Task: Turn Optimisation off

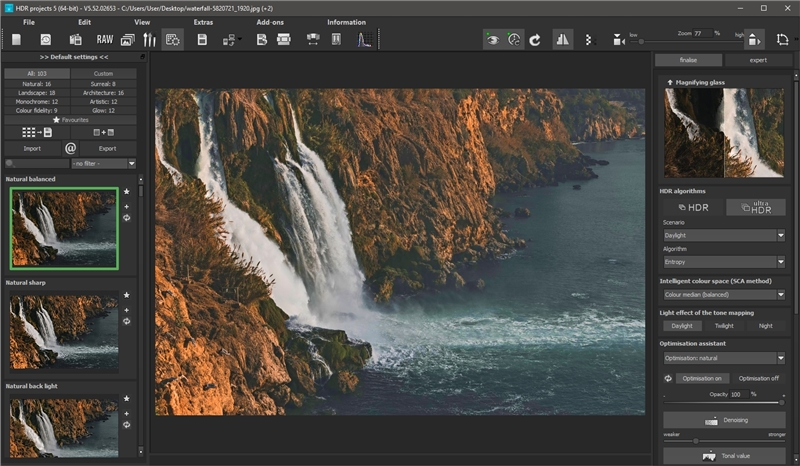Action: 759,378
